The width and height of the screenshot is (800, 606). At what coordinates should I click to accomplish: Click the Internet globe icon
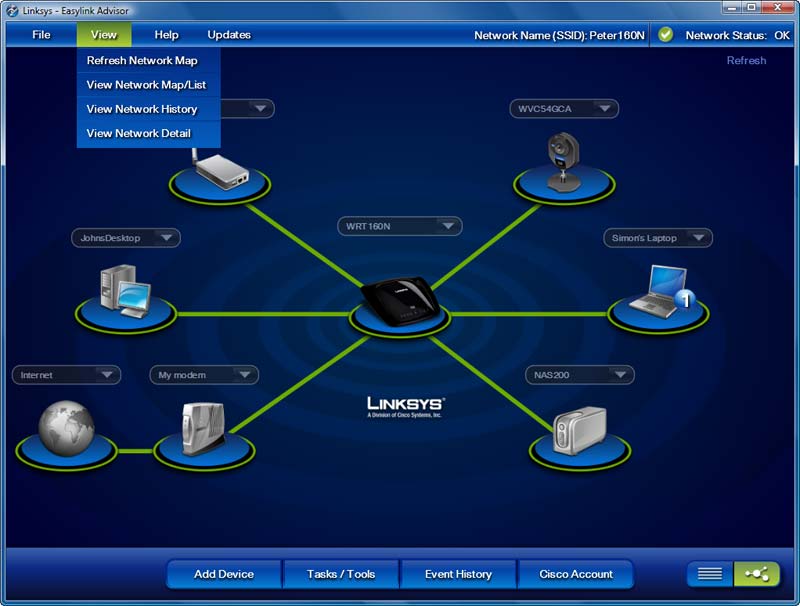[x=66, y=428]
